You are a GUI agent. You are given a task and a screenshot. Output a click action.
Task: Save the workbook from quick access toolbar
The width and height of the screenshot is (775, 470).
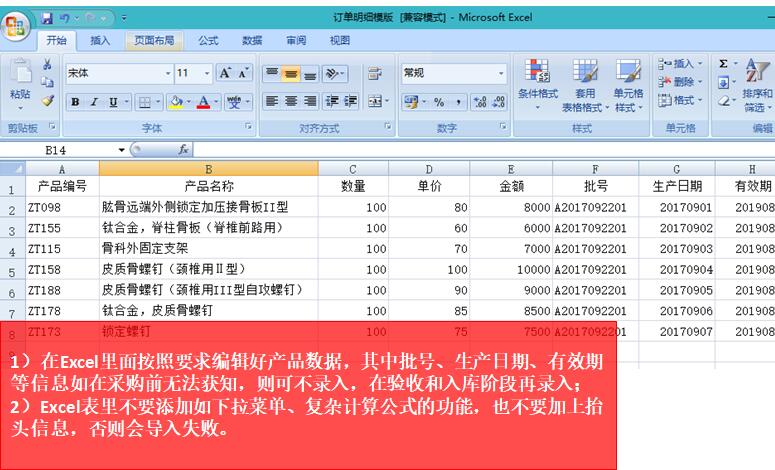tap(47, 18)
